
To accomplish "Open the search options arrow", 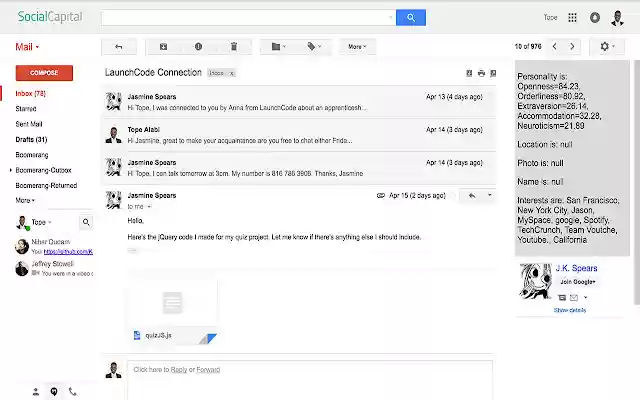I will [x=391, y=18].
